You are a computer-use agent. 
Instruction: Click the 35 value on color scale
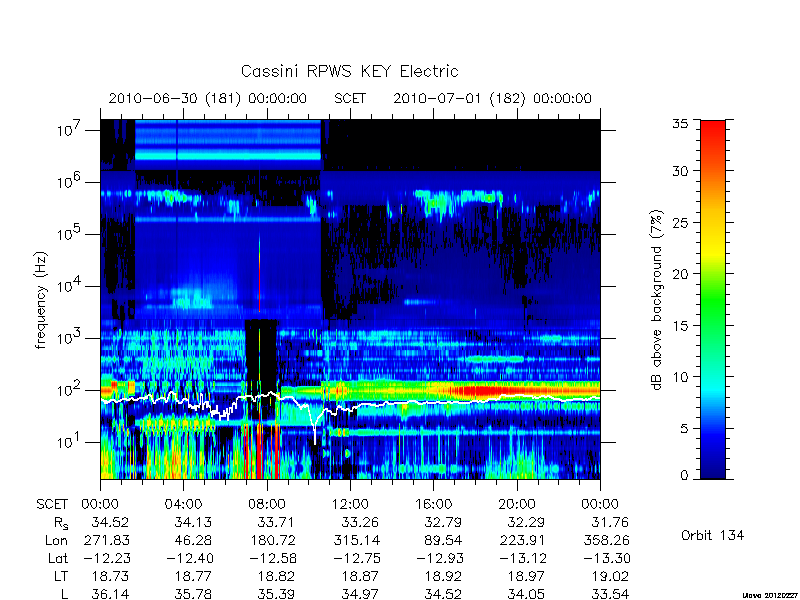tap(681, 124)
